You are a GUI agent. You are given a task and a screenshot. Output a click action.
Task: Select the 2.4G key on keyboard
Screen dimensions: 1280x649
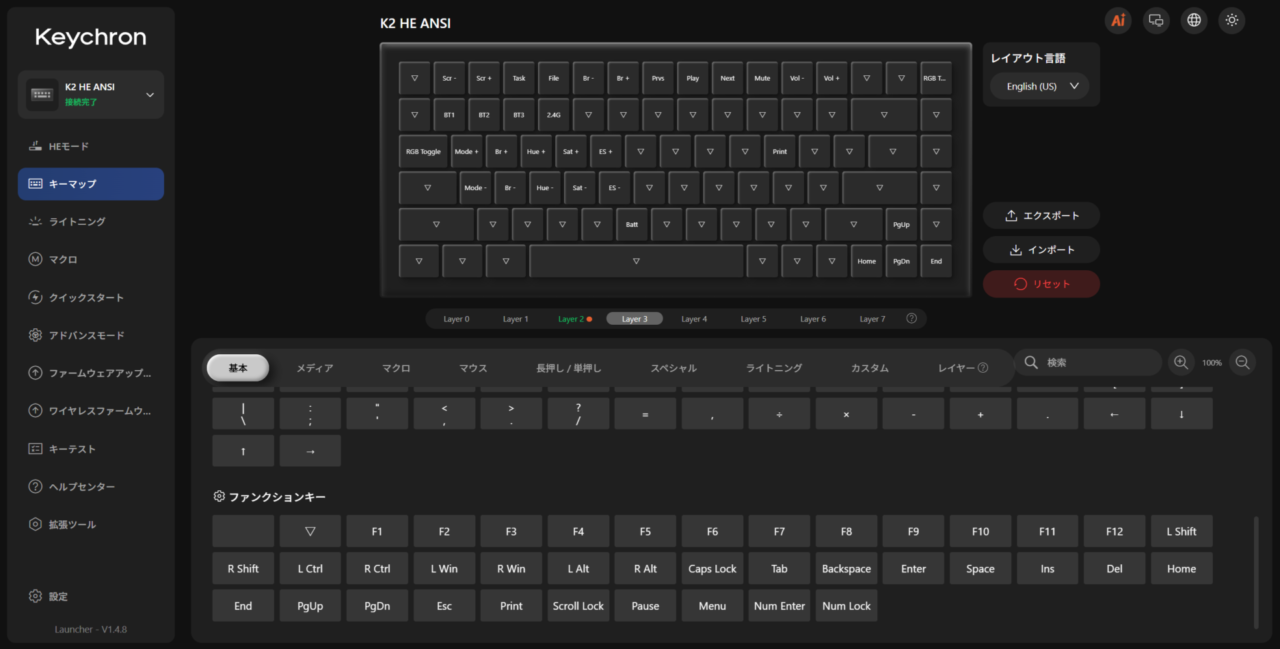pos(553,115)
